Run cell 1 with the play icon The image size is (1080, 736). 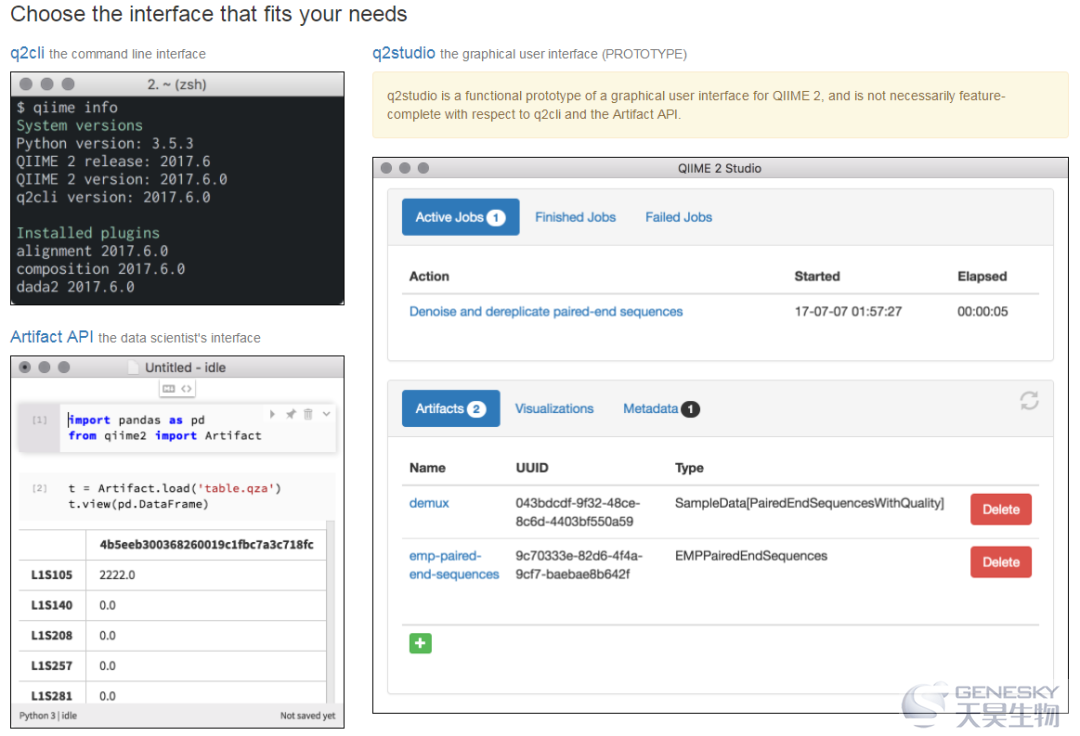click(x=272, y=414)
